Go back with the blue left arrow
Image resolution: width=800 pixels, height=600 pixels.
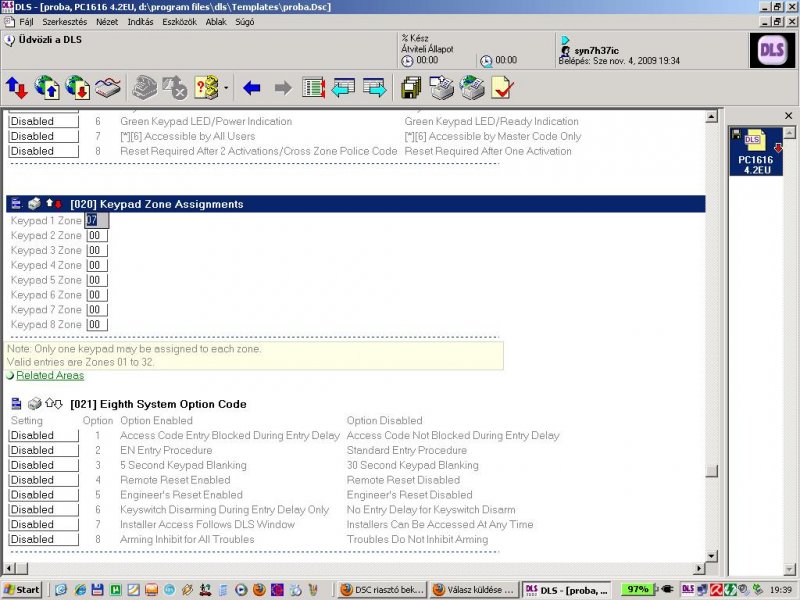(252, 88)
